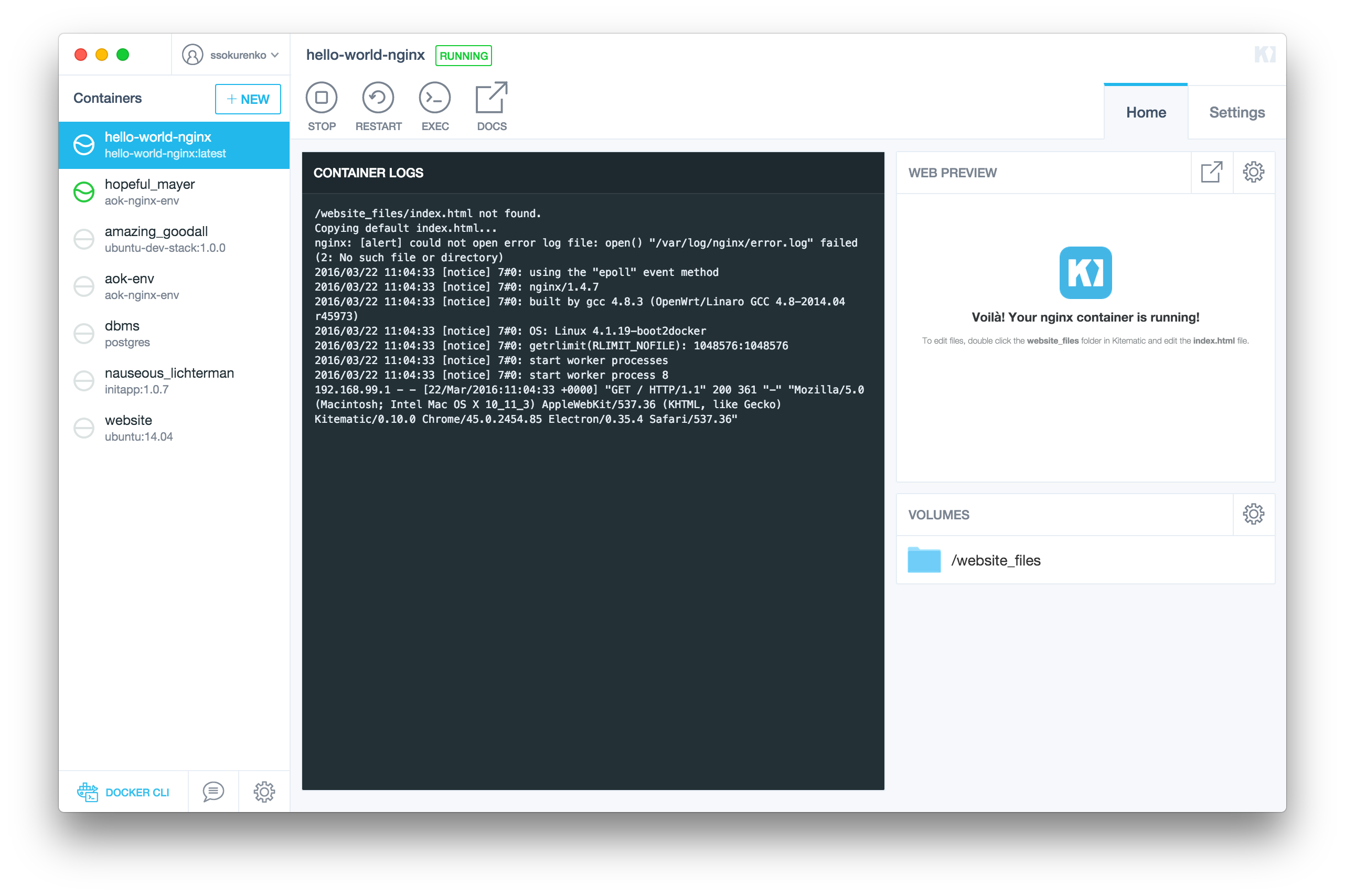Click the '/website_files/index.html not found.' log line
The height and width of the screenshot is (896, 1345).
(x=428, y=213)
